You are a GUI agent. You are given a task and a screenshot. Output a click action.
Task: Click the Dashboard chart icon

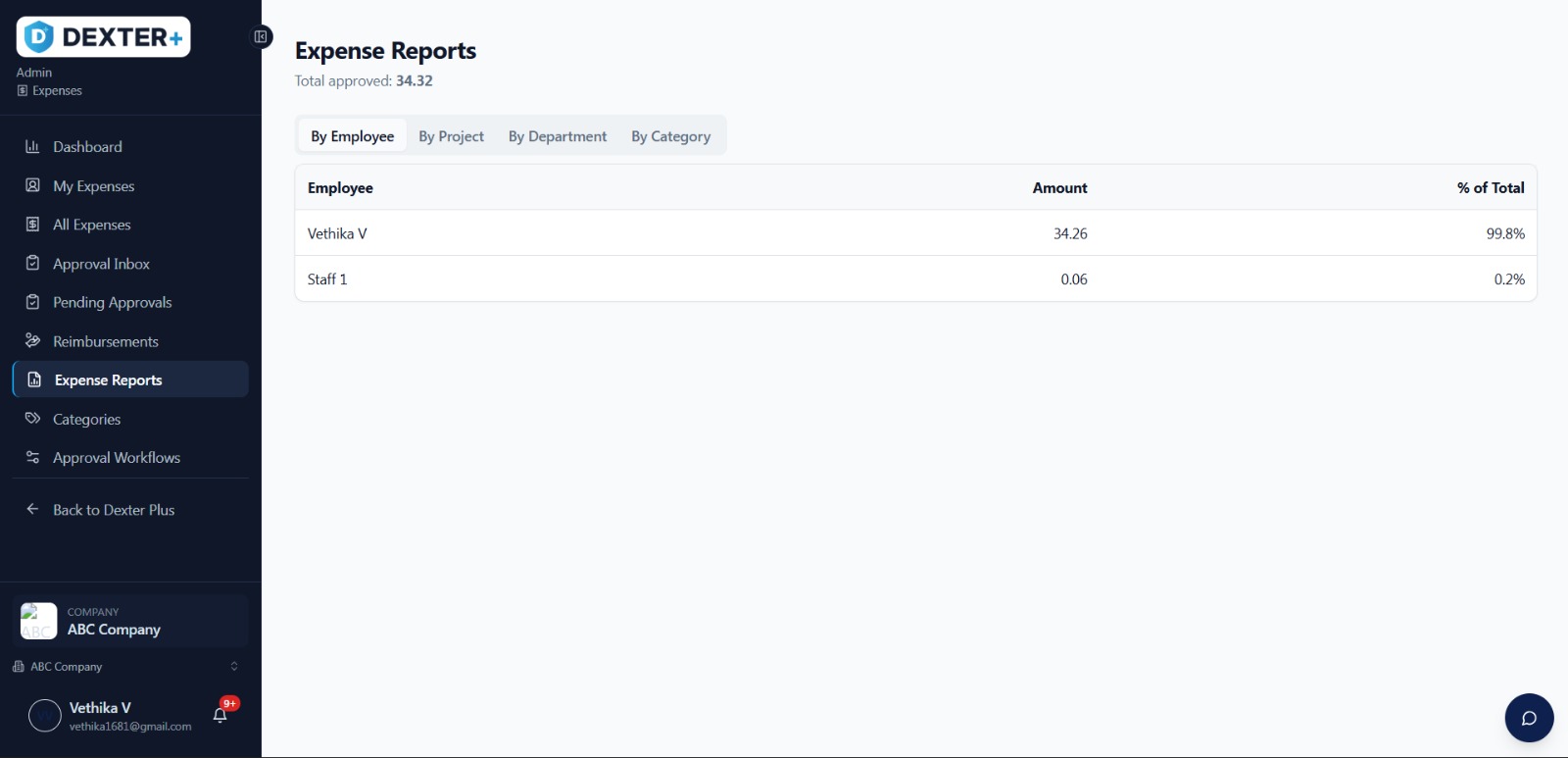click(x=32, y=146)
